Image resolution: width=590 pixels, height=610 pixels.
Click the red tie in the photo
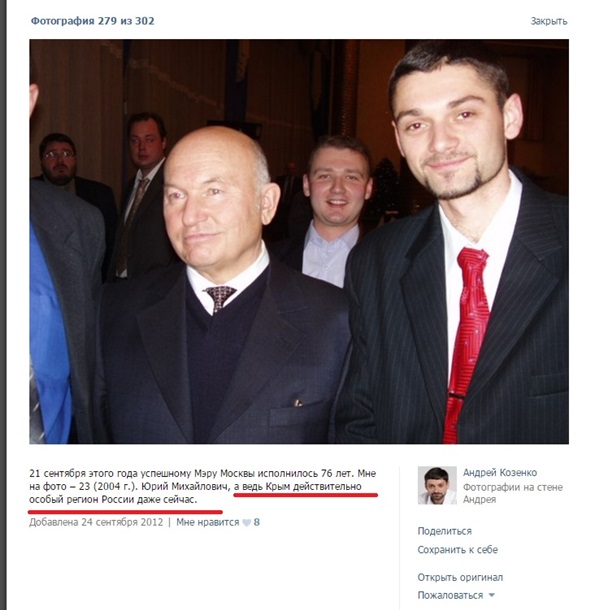(466, 342)
